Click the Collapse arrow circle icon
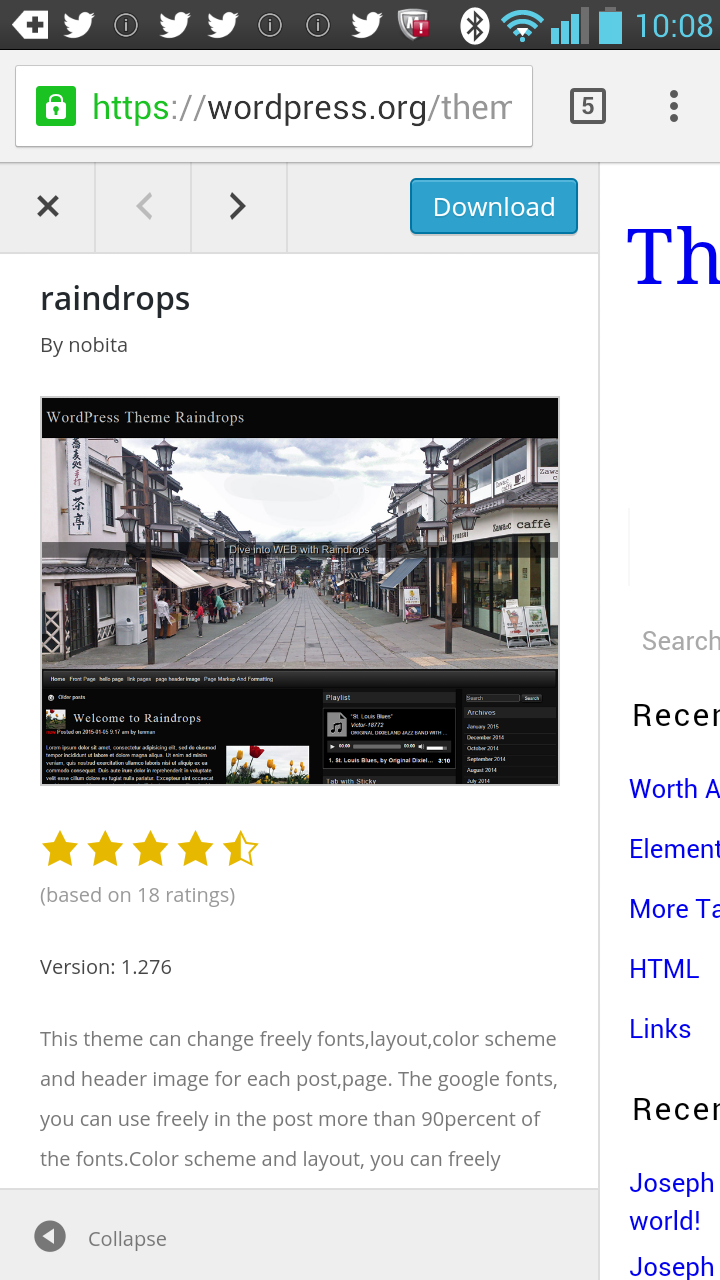The height and width of the screenshot is (1280, 720). click(50, 1237)
